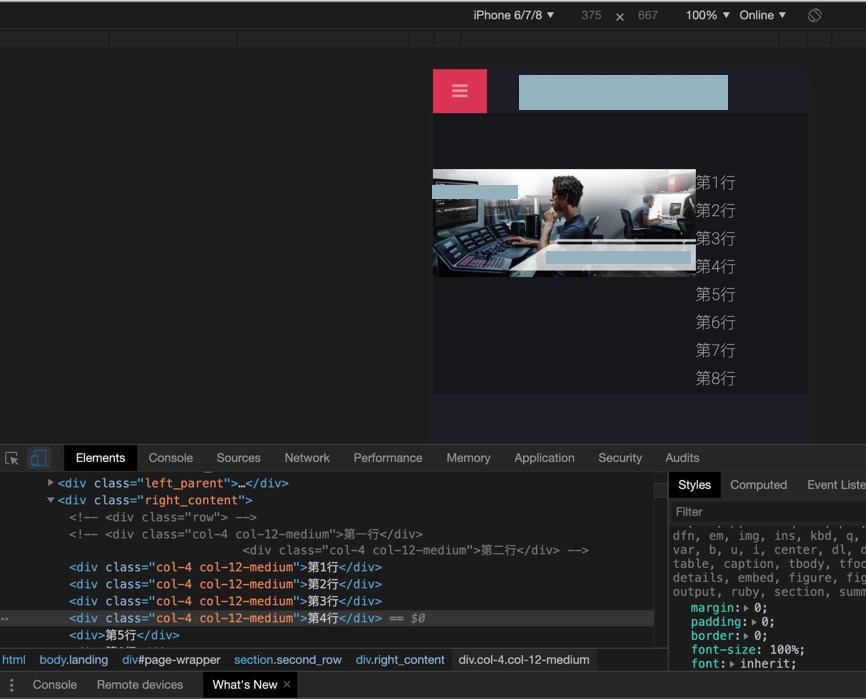Click 第2行 text in the page preview

tap(715, 210)
